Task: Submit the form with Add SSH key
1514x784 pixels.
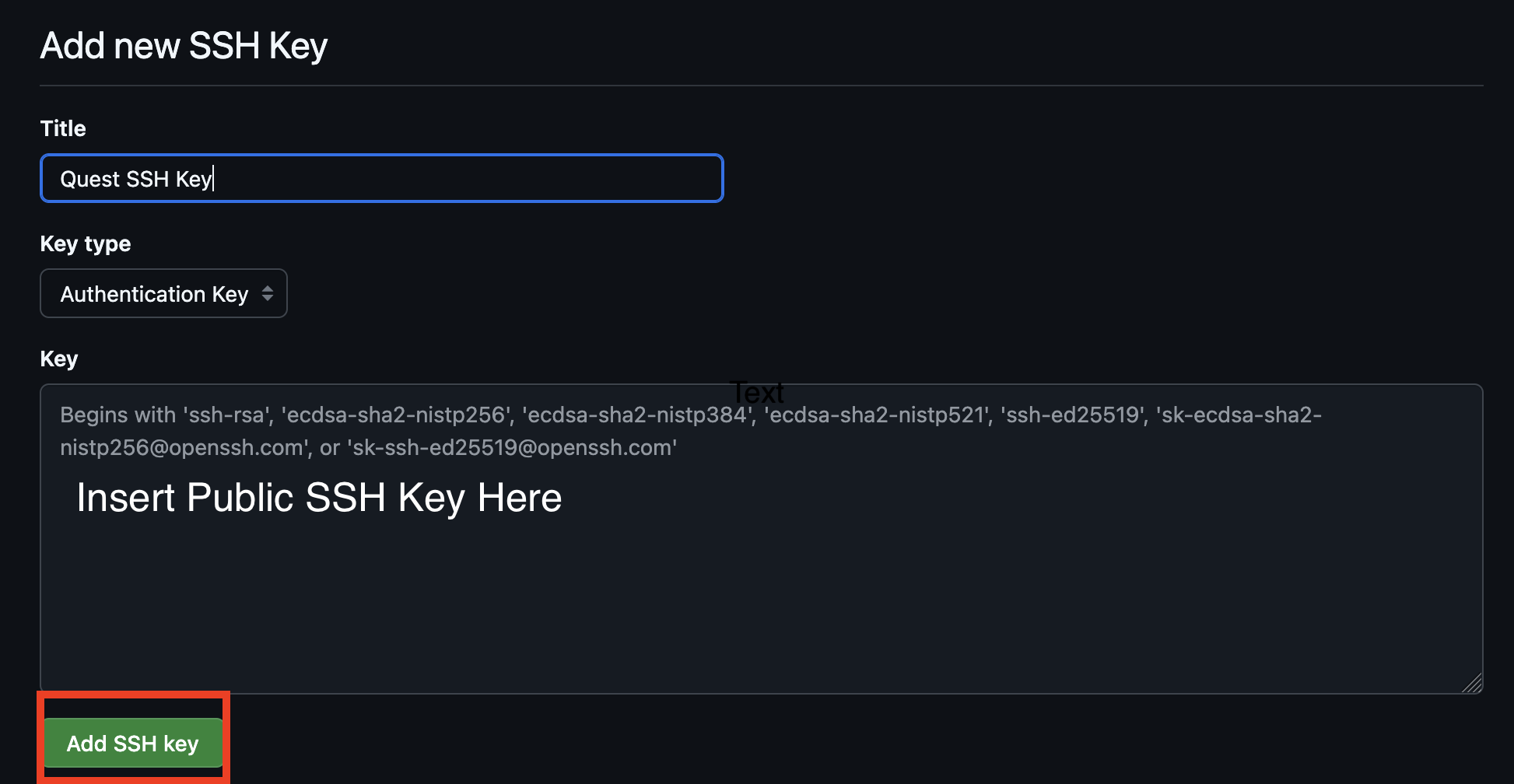Action: pos(131,744)
